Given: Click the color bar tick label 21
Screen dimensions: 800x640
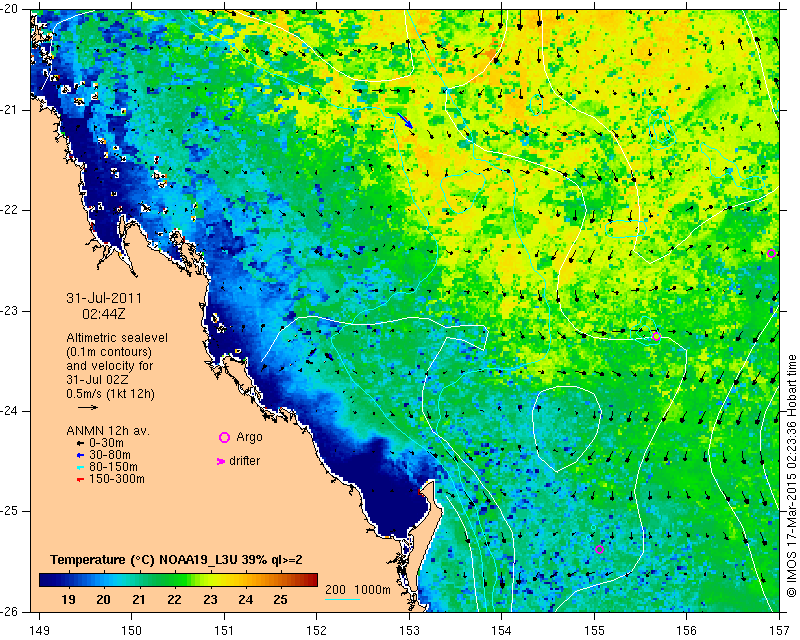Looking at the screenshot, I should click(x=139, y=600).
